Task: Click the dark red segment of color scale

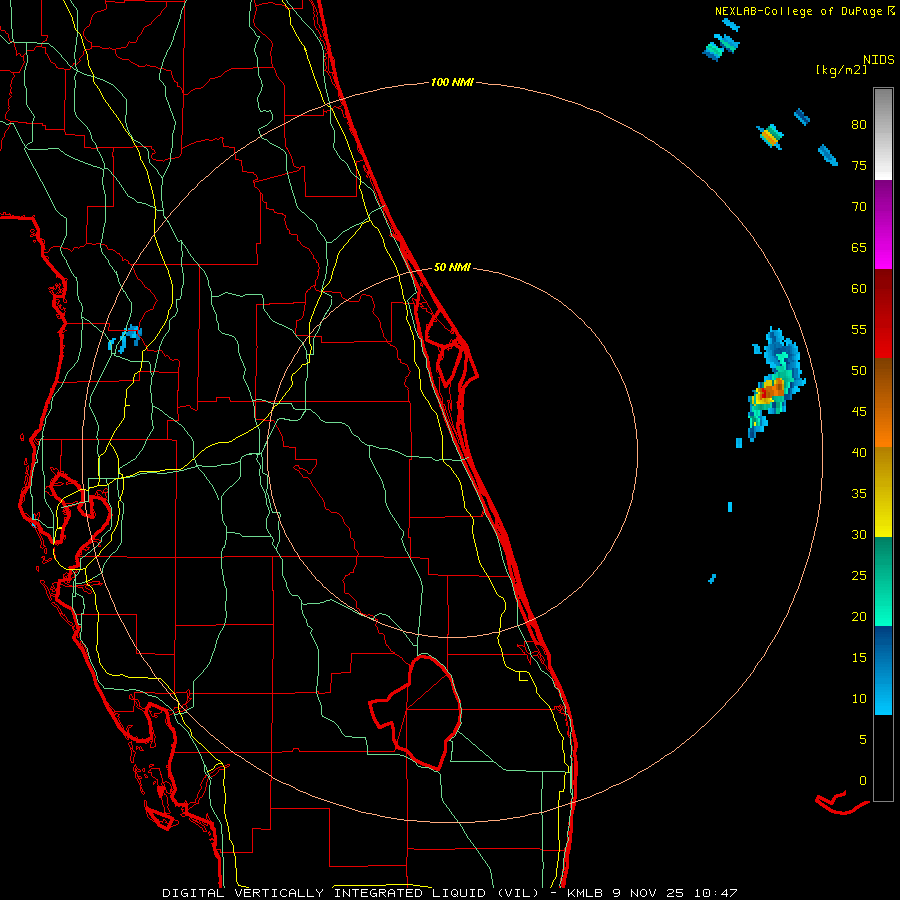Action: [883, 314]
